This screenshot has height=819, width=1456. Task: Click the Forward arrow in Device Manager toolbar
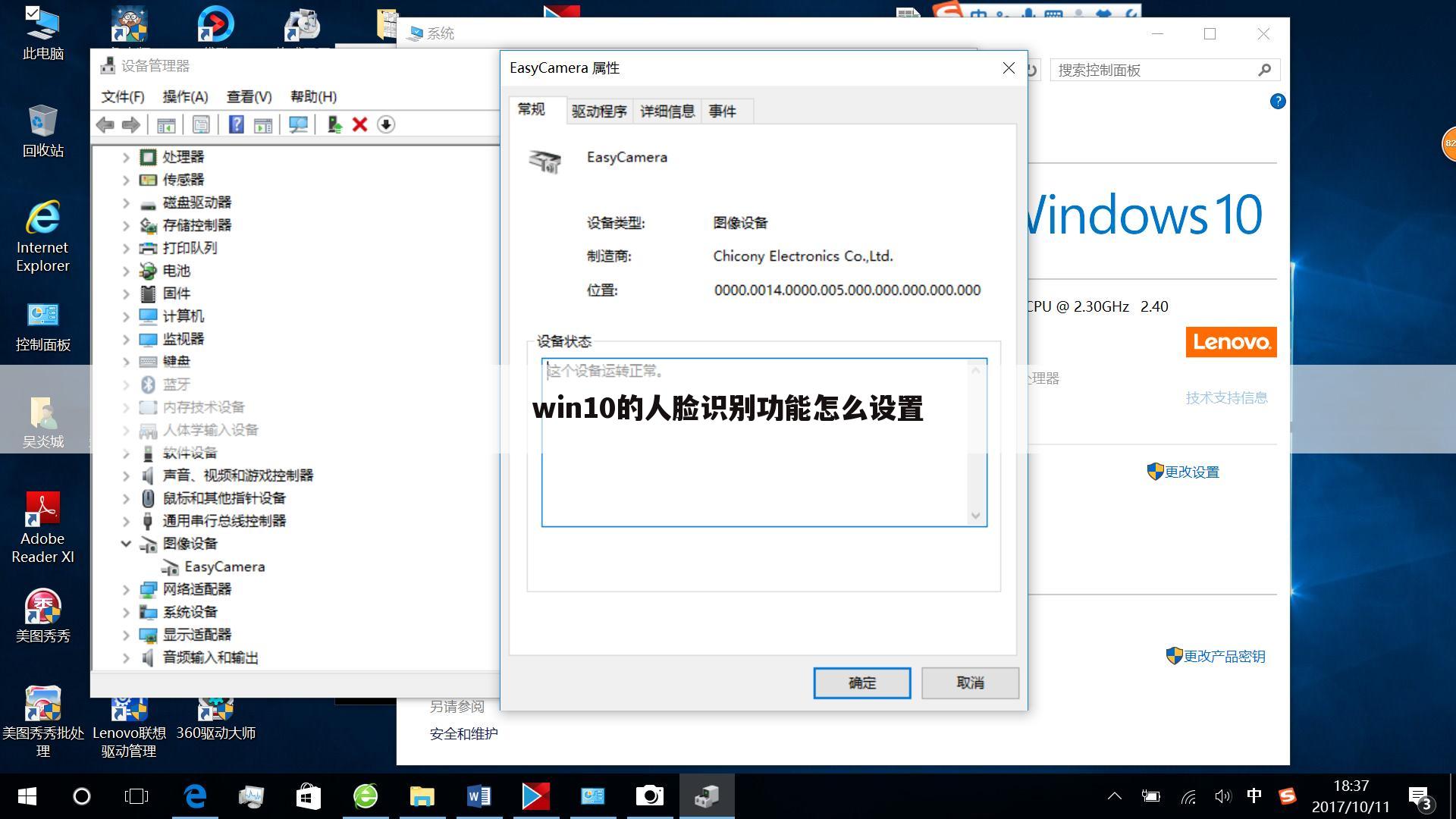(x=131, y=124)
